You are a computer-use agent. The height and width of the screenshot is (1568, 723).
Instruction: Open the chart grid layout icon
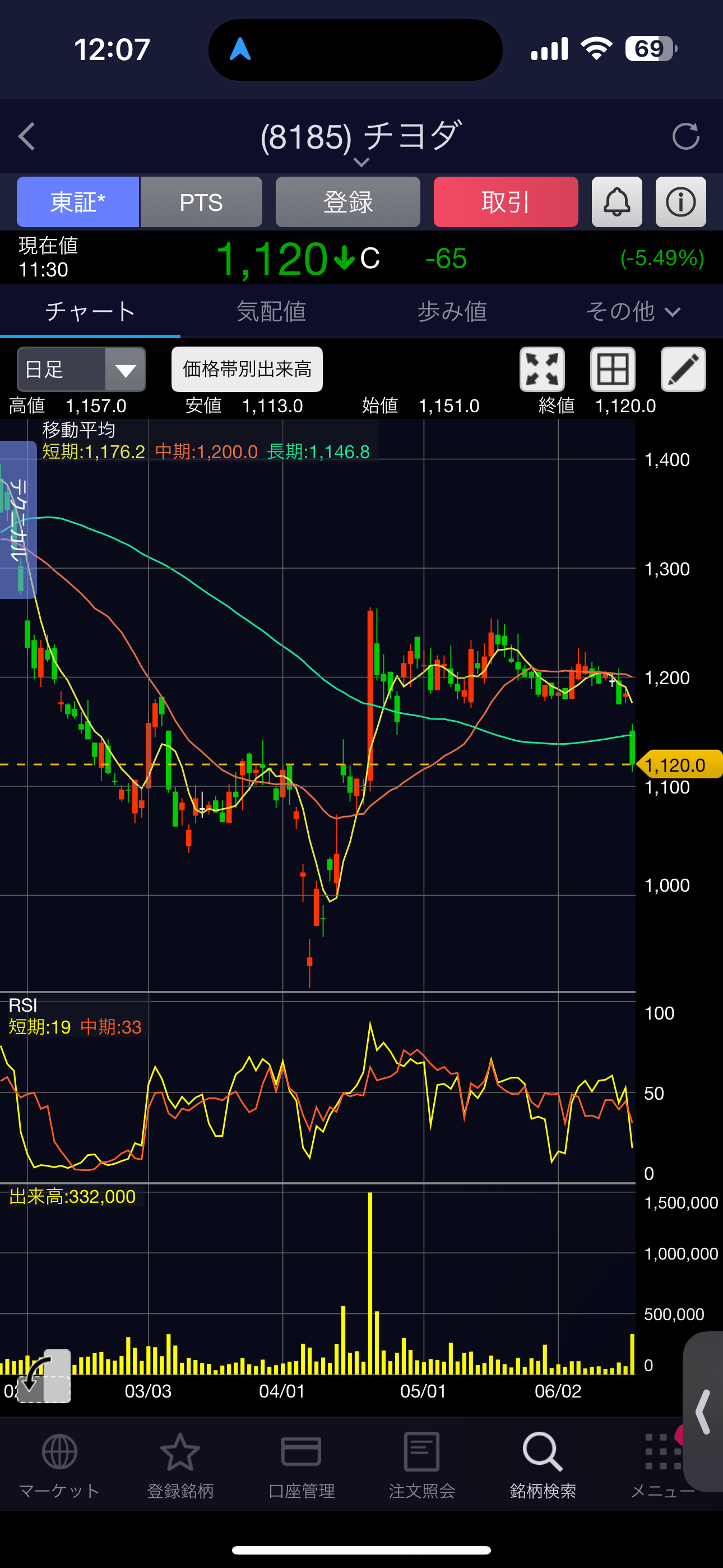[613, 370]
